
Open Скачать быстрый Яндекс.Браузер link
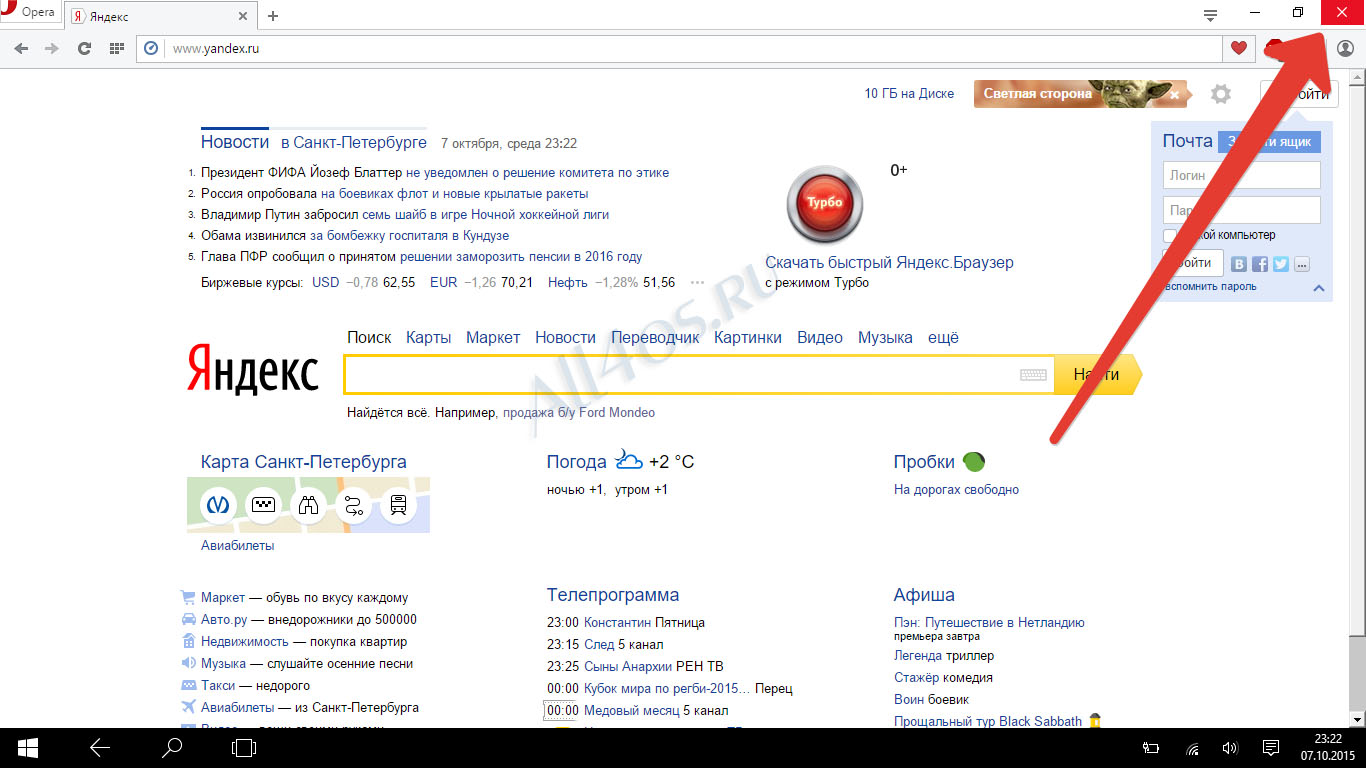(889, 262)
